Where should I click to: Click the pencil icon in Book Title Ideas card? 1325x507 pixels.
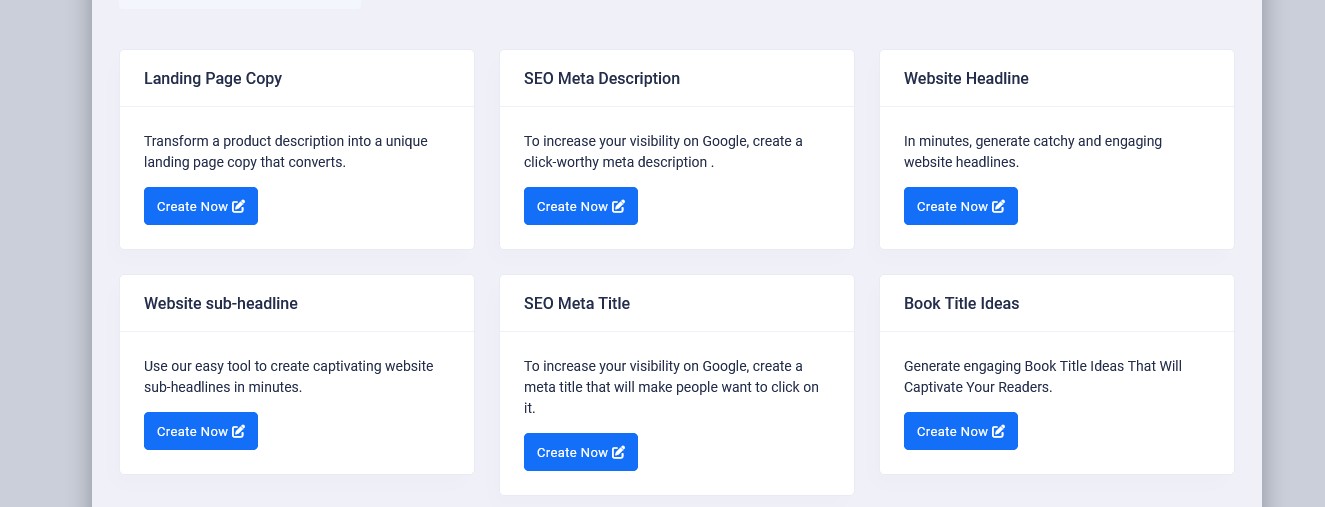pos(998,431)
